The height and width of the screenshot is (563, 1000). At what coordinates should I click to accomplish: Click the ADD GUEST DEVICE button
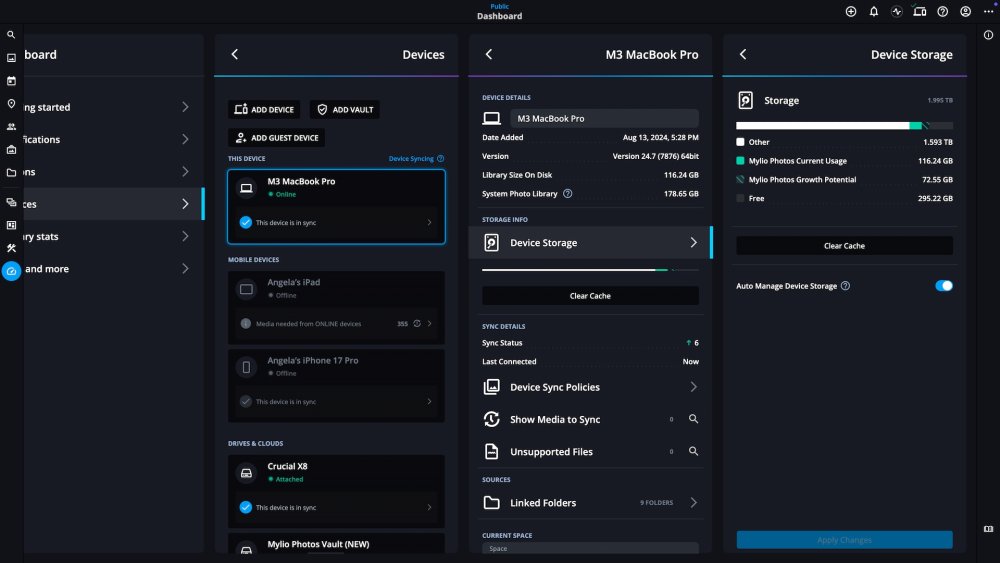coord(276,138)
